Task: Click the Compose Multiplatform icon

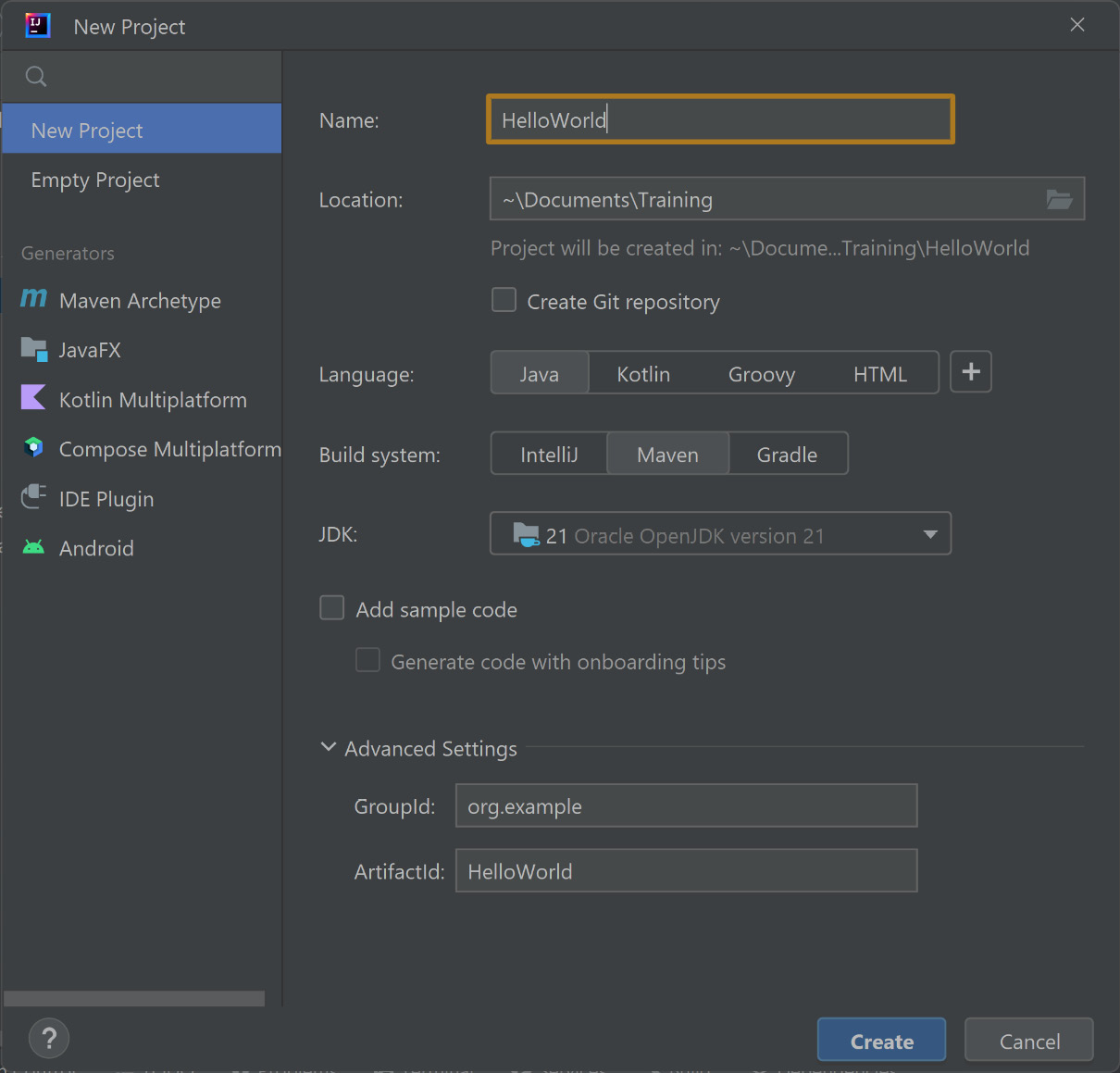Action: coord(33,448)
